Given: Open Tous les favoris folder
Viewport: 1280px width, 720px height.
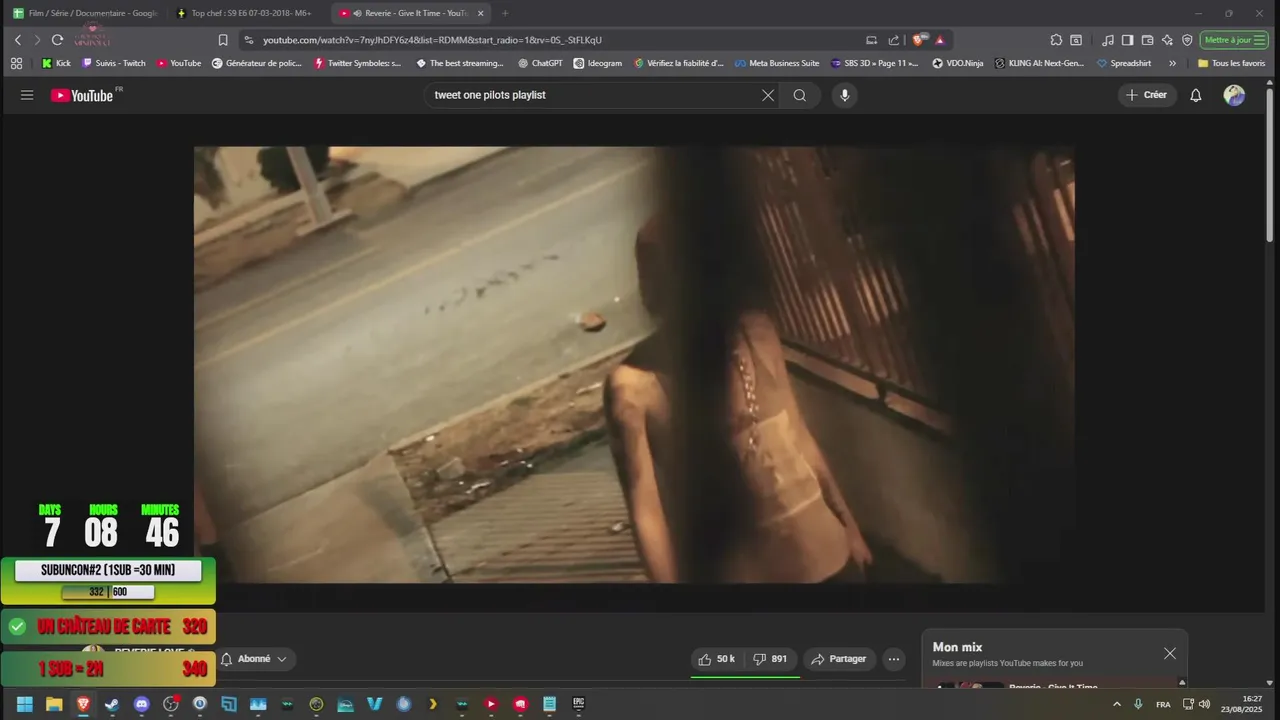Looking at the screenshot, I should 1231,63.
